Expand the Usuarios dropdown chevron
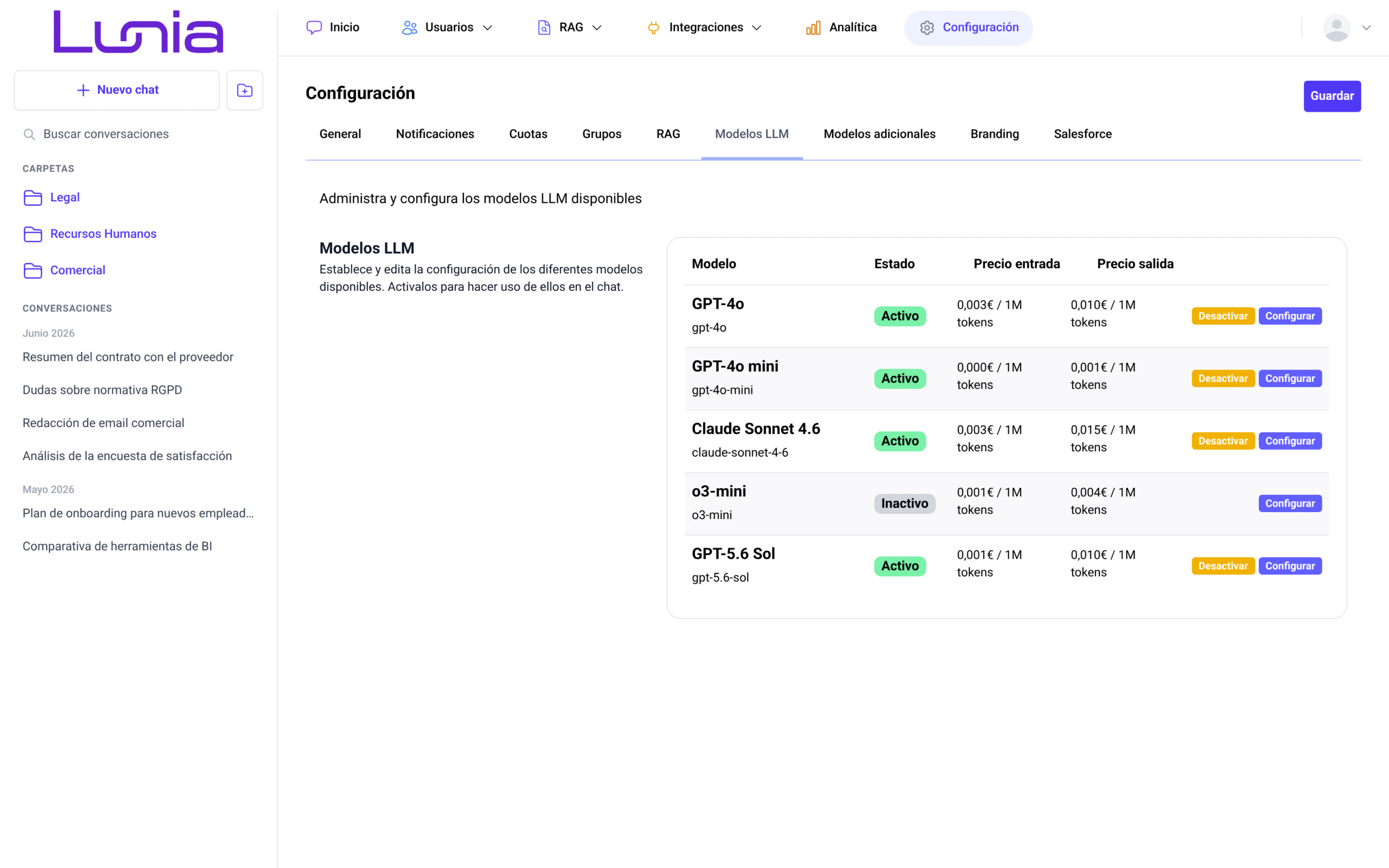The width and height of the screenshot is (1389, 868). [x=487, y=28]
